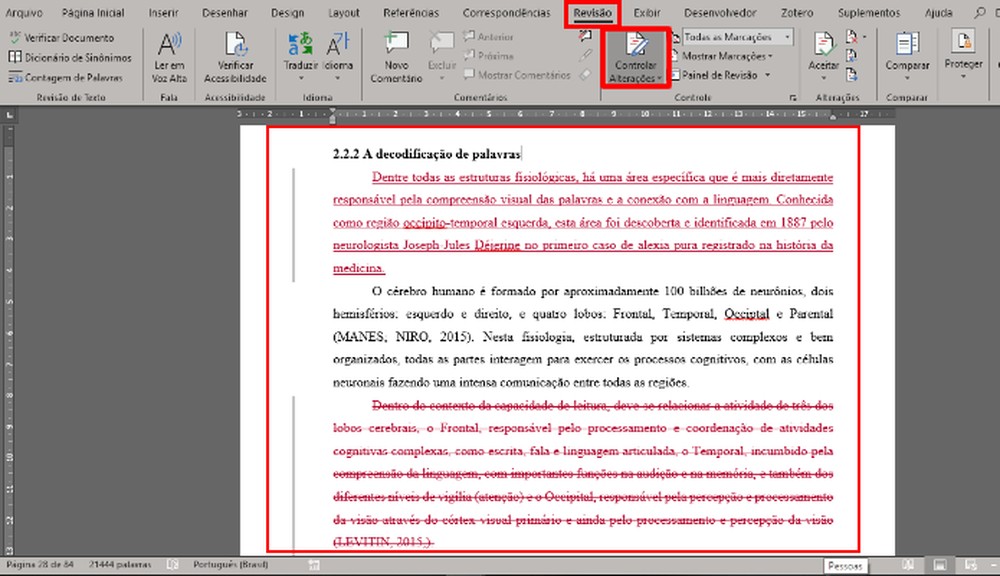The width and height of the screenshot is (1000, 576).
Task: Open the Controle group dialog launcher
Action: [793, 98]
